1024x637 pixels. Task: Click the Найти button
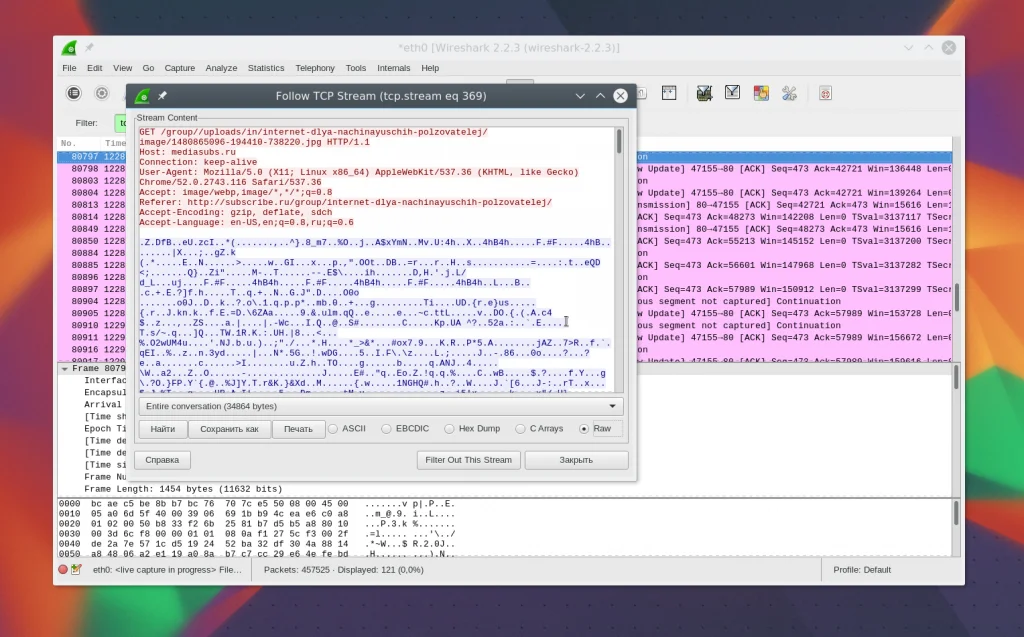tap(163, 429)
